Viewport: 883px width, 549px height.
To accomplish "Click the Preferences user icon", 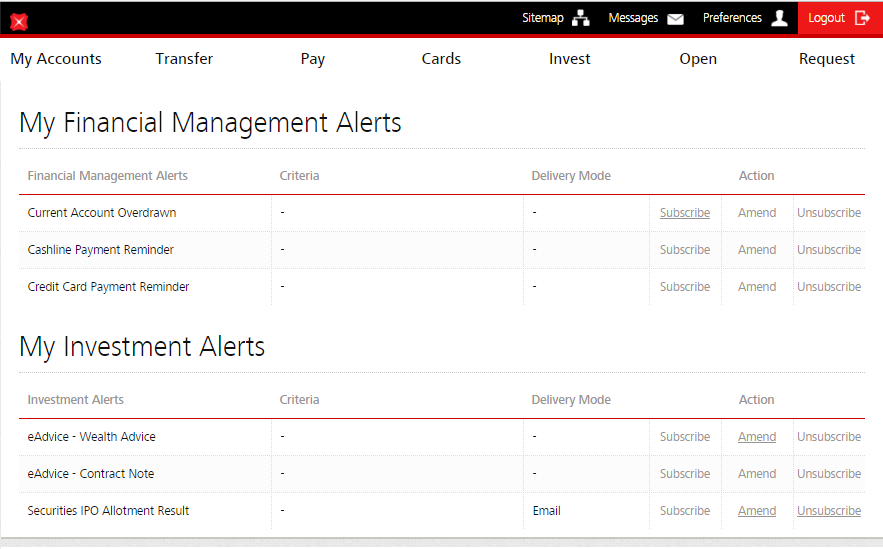I will 780,18.
